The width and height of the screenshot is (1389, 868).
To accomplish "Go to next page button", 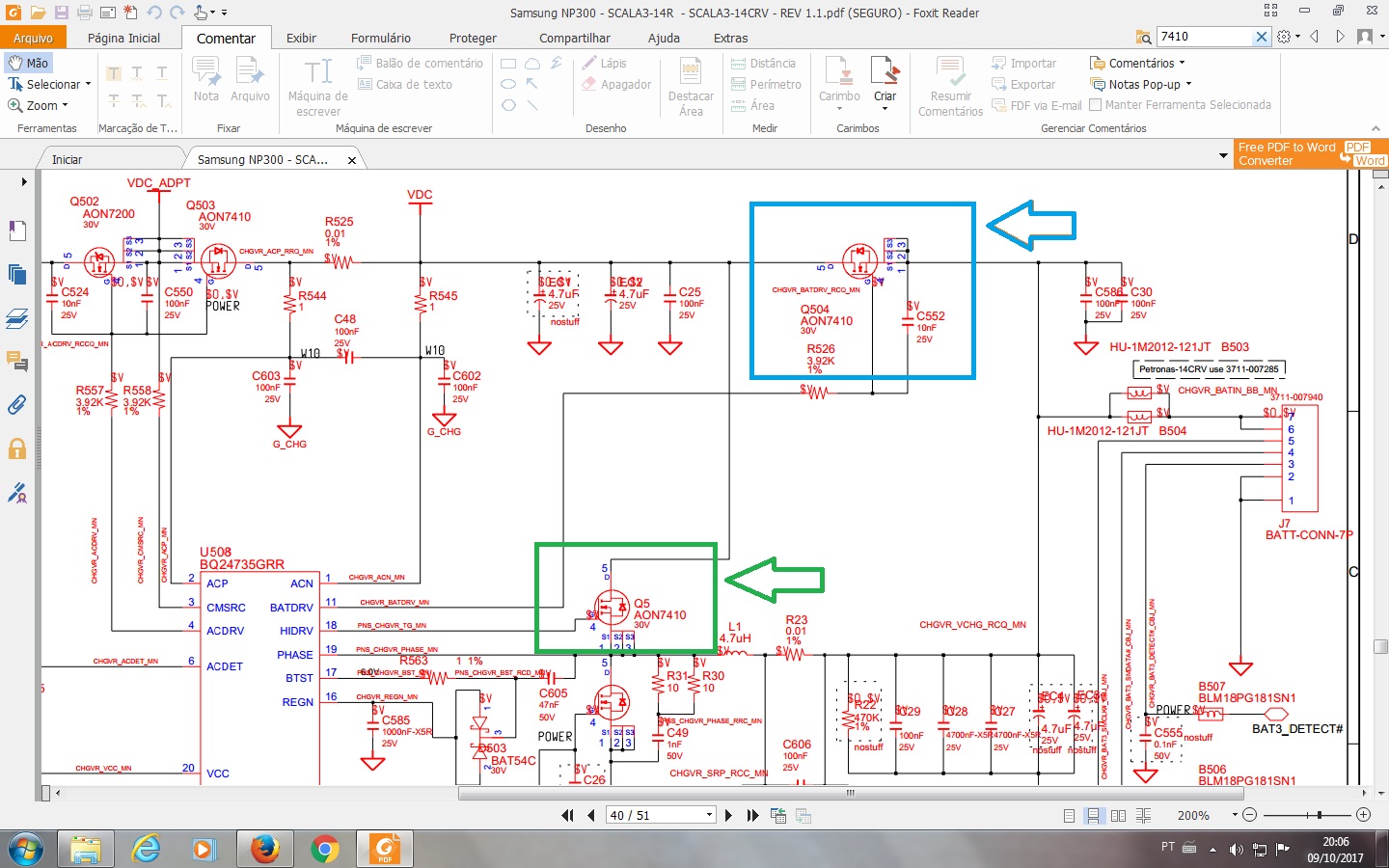I will coord(728,815).
